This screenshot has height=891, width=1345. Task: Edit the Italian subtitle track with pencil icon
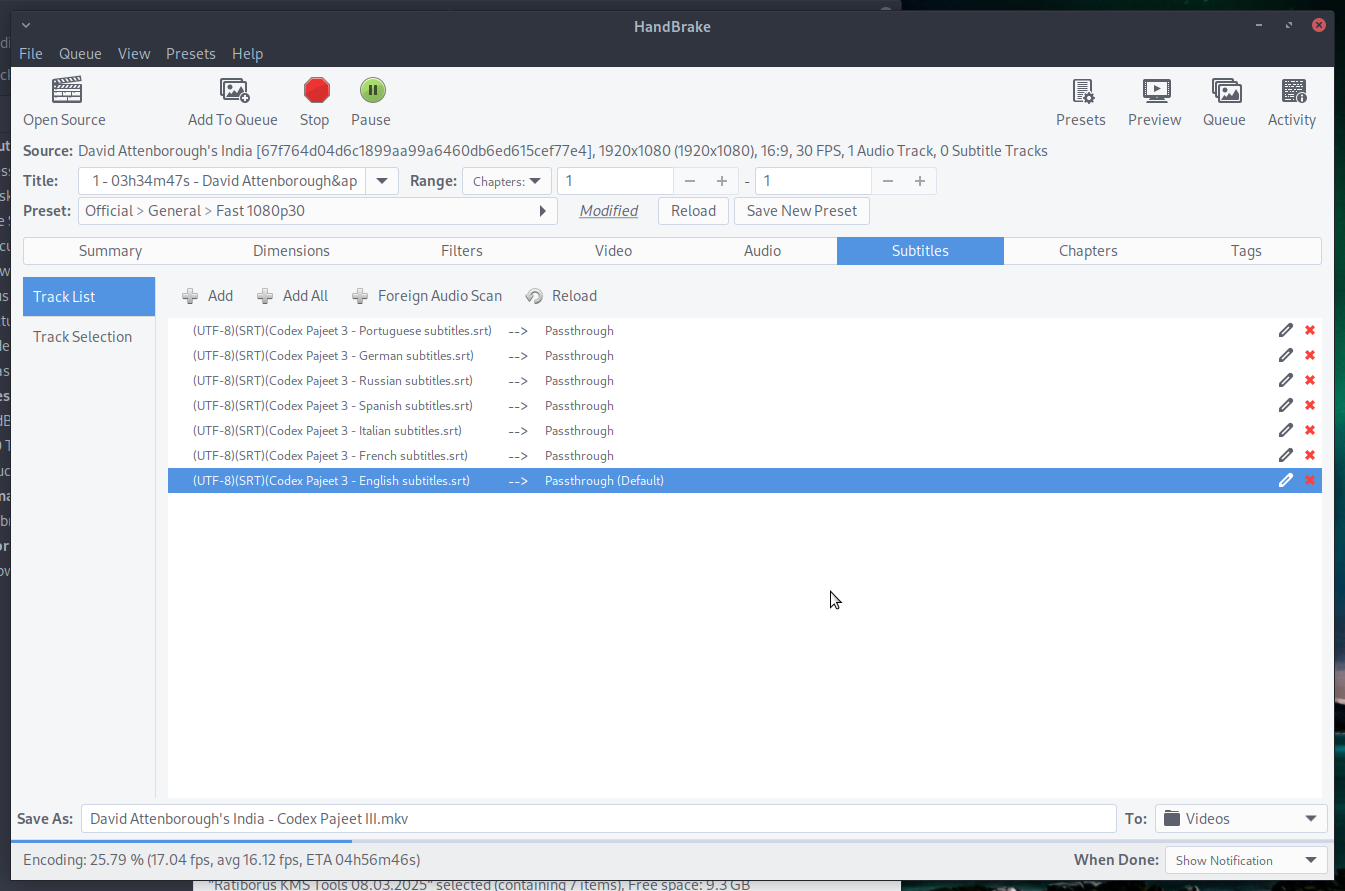click(x=1286, y=430)
